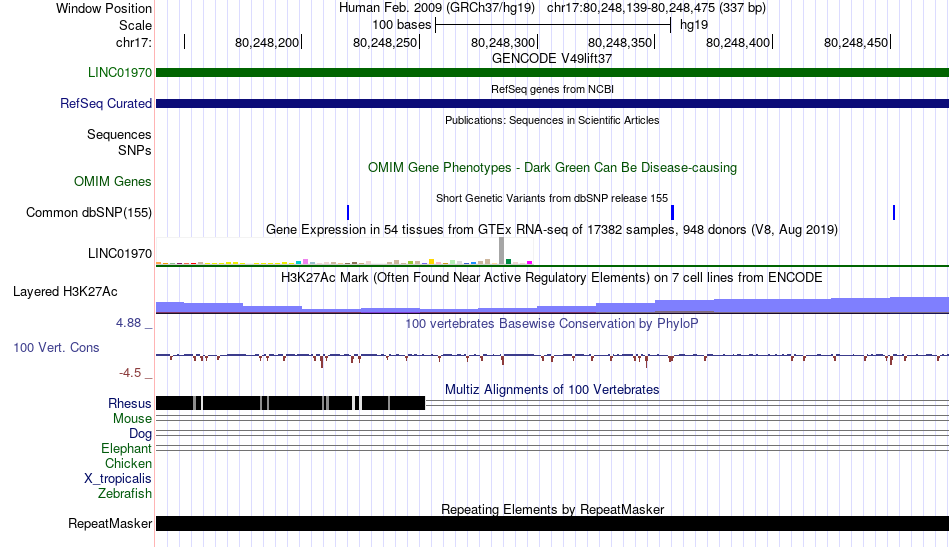
Task: Select the dark blue RefSeq Curated bar
Action: coord(552,104)
